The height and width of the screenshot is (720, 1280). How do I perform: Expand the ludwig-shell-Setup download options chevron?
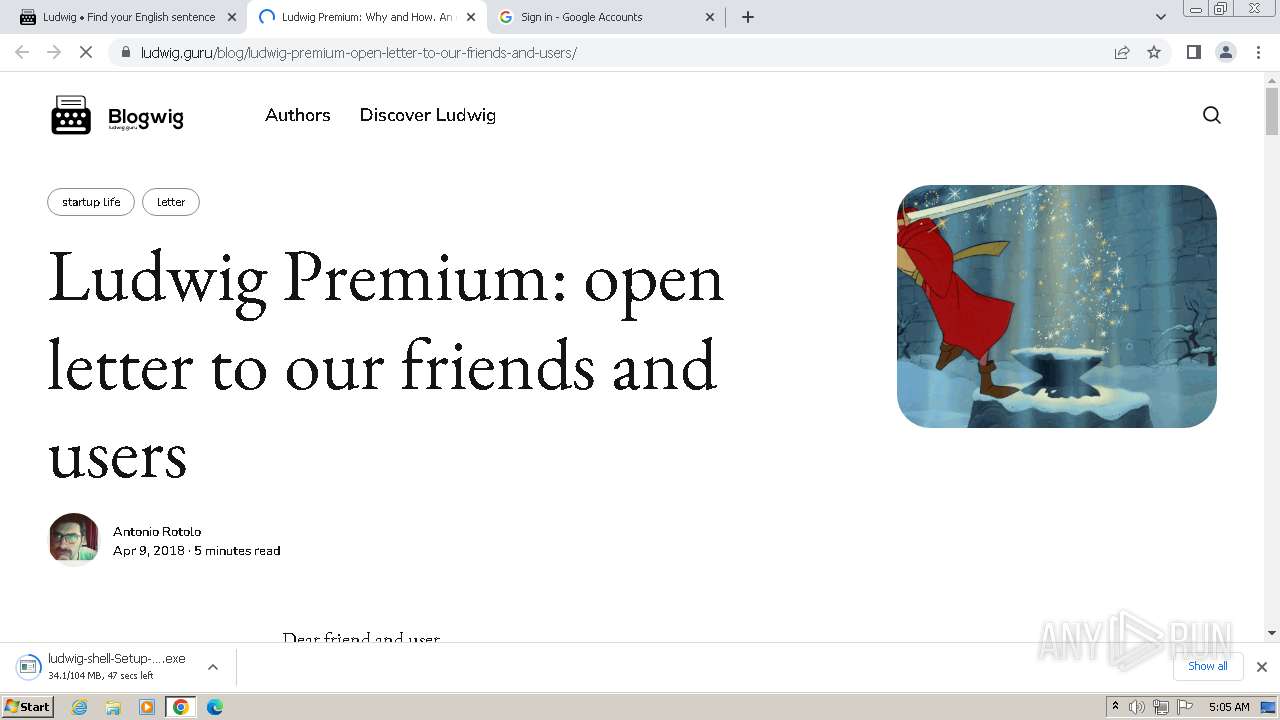(x=213, y=667)
